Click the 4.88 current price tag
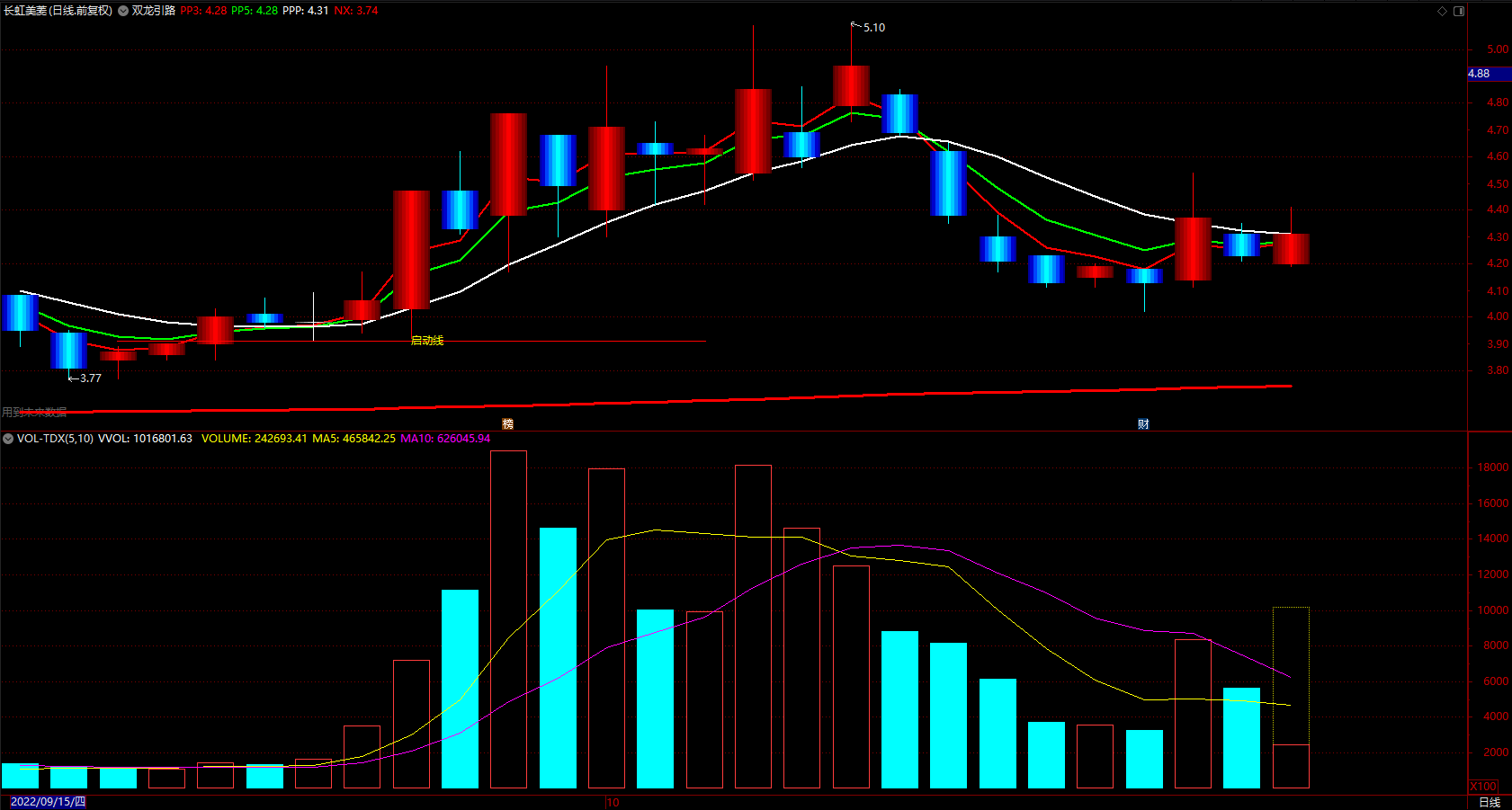1512x810 pixels. coord(1489,74)
